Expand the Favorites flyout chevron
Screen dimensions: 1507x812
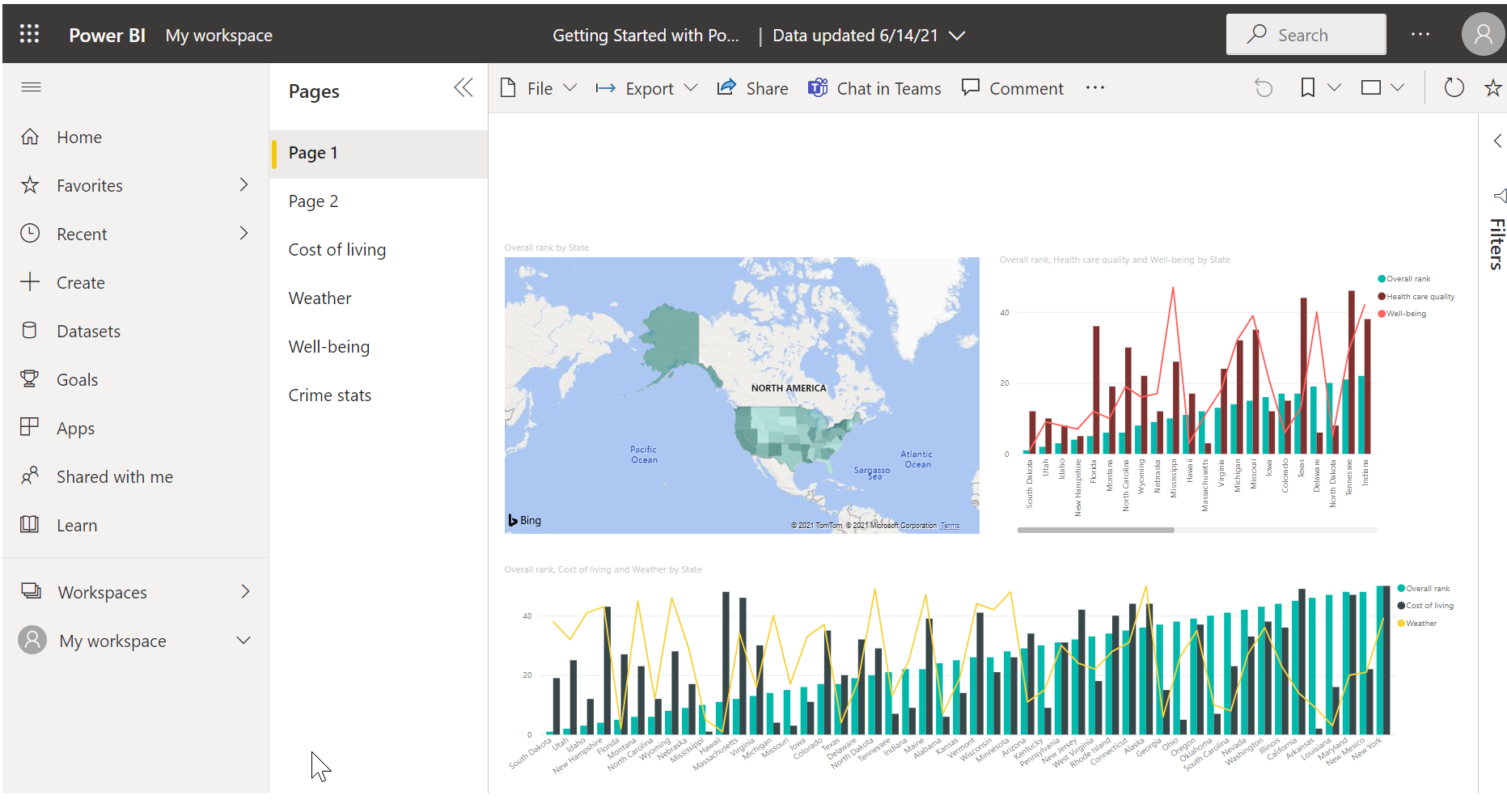(243, 185)
